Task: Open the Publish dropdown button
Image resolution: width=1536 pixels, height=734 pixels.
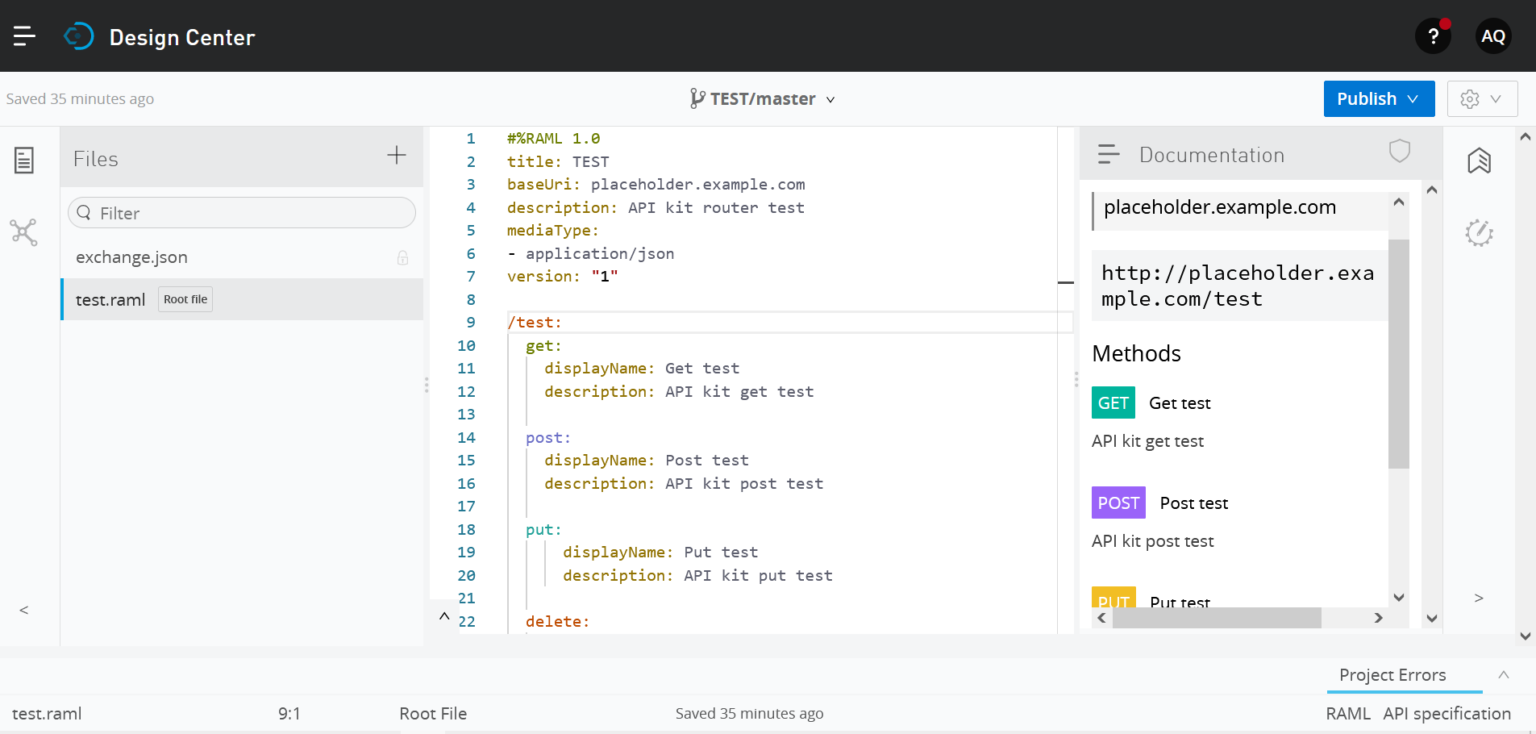Action: click(x=1378, y=99)
